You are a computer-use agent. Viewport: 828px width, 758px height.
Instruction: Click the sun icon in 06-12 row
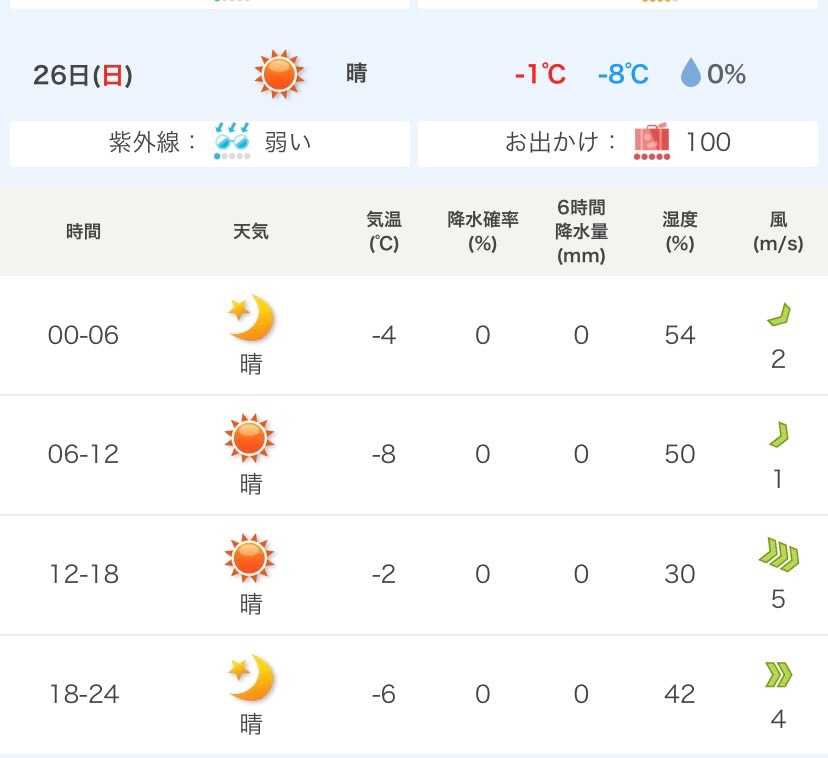249,438
